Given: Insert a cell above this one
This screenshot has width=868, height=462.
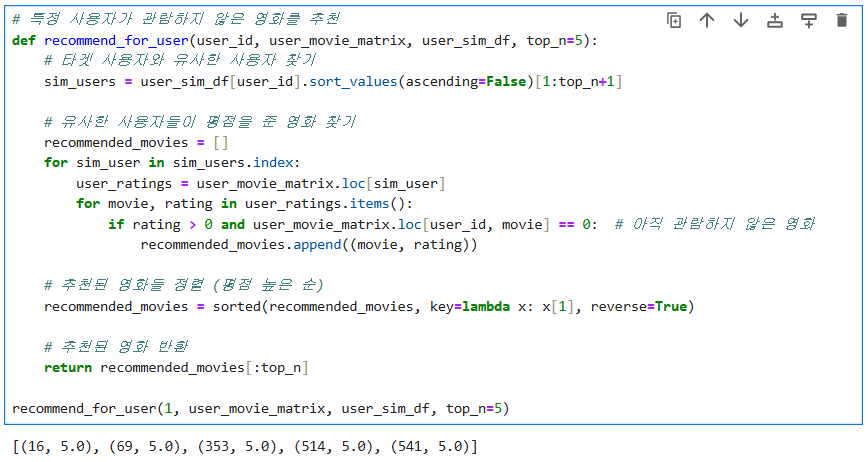Looking at the screenshot, I should click(774, 20).
